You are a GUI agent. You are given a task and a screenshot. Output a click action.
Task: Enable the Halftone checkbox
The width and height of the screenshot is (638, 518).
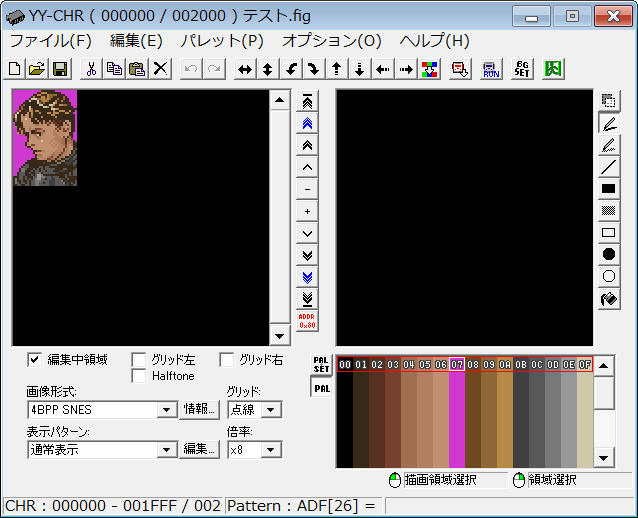tap(139, 376)
